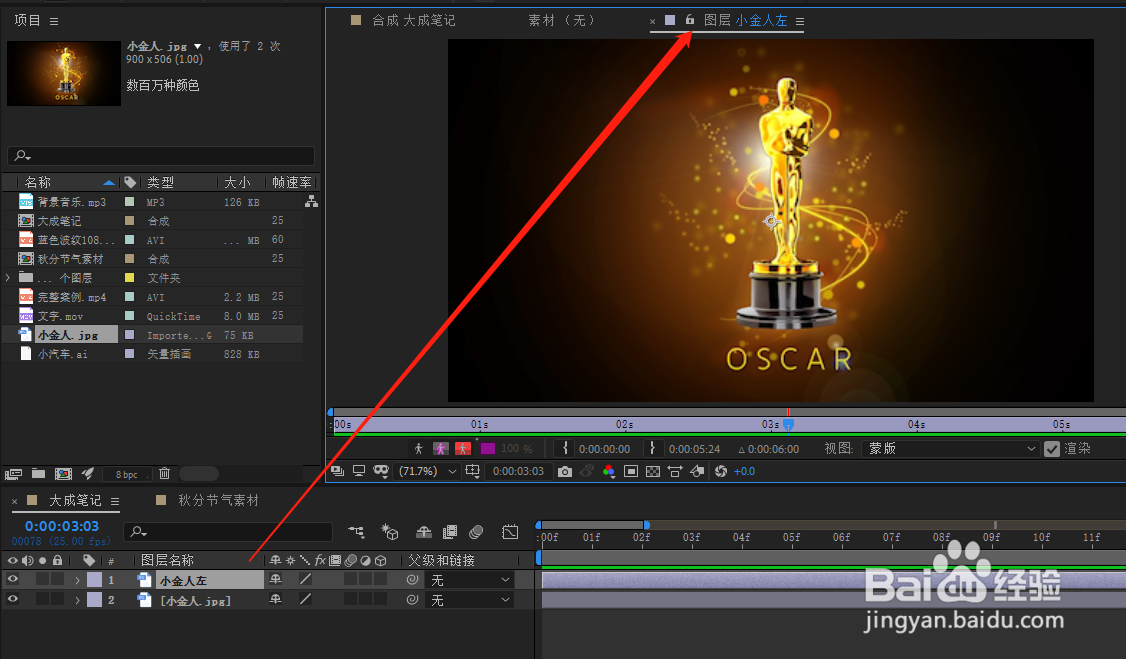Enable frame blending icon in timeline
This screenshot has width=1126, height=659.
pos(450,532)
